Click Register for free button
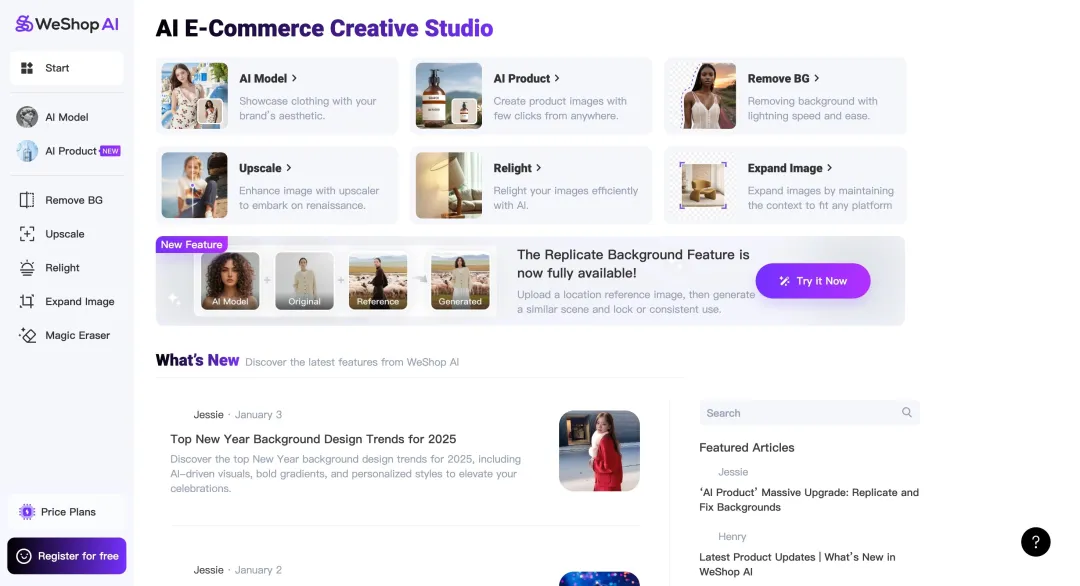 (x=67, y=556)
